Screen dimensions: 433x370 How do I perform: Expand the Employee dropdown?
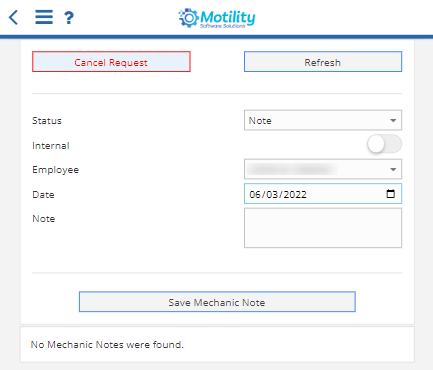(x=323, y=169)
